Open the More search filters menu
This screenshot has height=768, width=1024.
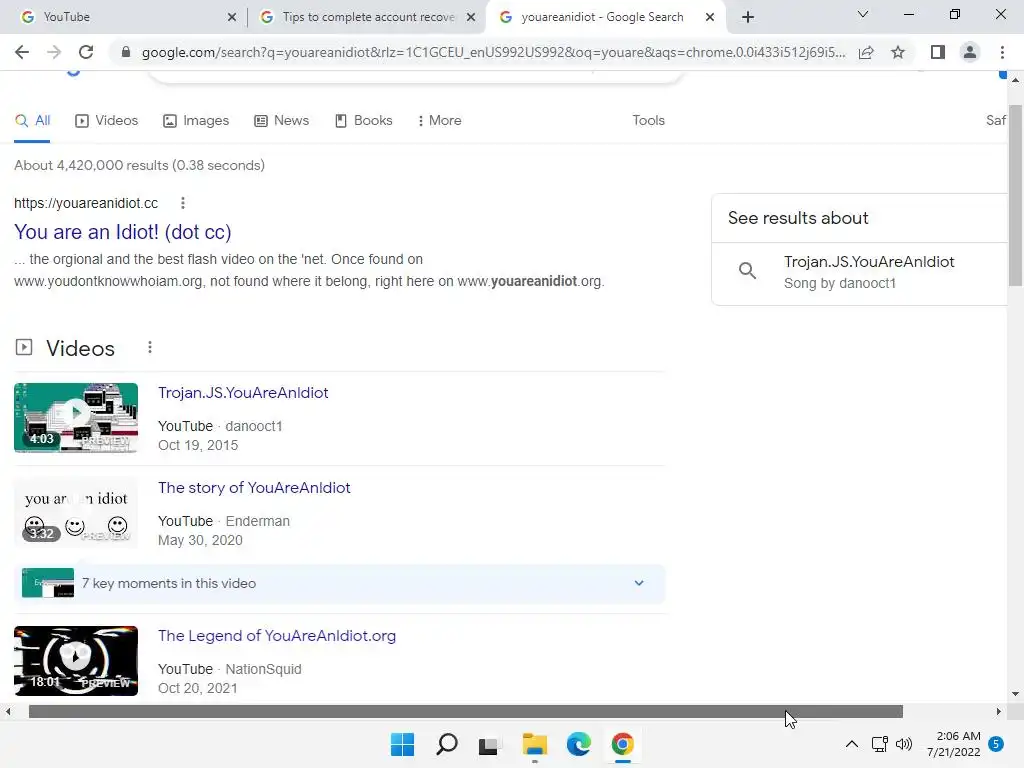point(440,121)
